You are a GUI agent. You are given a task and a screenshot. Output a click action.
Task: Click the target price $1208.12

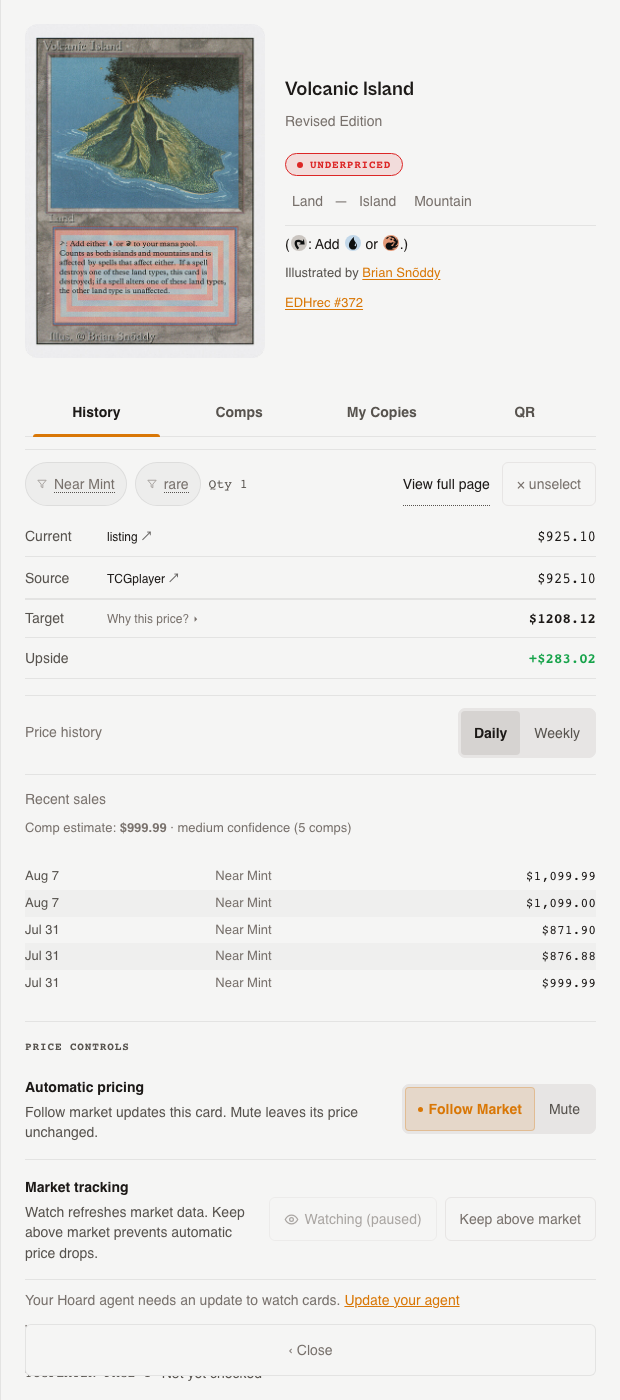pos(562,619)
